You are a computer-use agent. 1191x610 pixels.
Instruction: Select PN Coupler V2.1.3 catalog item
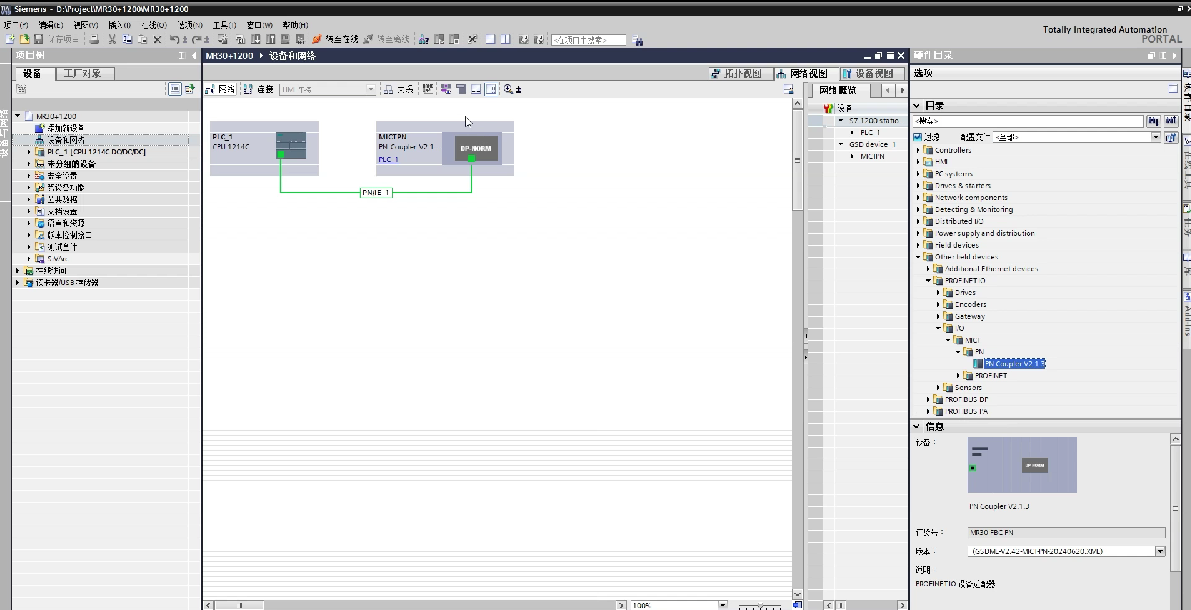1015,364
